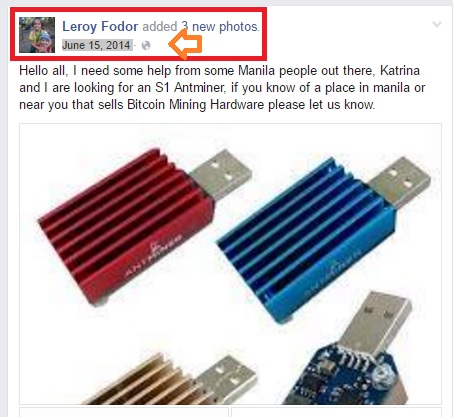Open the third photo thumbnail bottom right
The width and height of the screenshot is (453, 417).
click(337, 412)
